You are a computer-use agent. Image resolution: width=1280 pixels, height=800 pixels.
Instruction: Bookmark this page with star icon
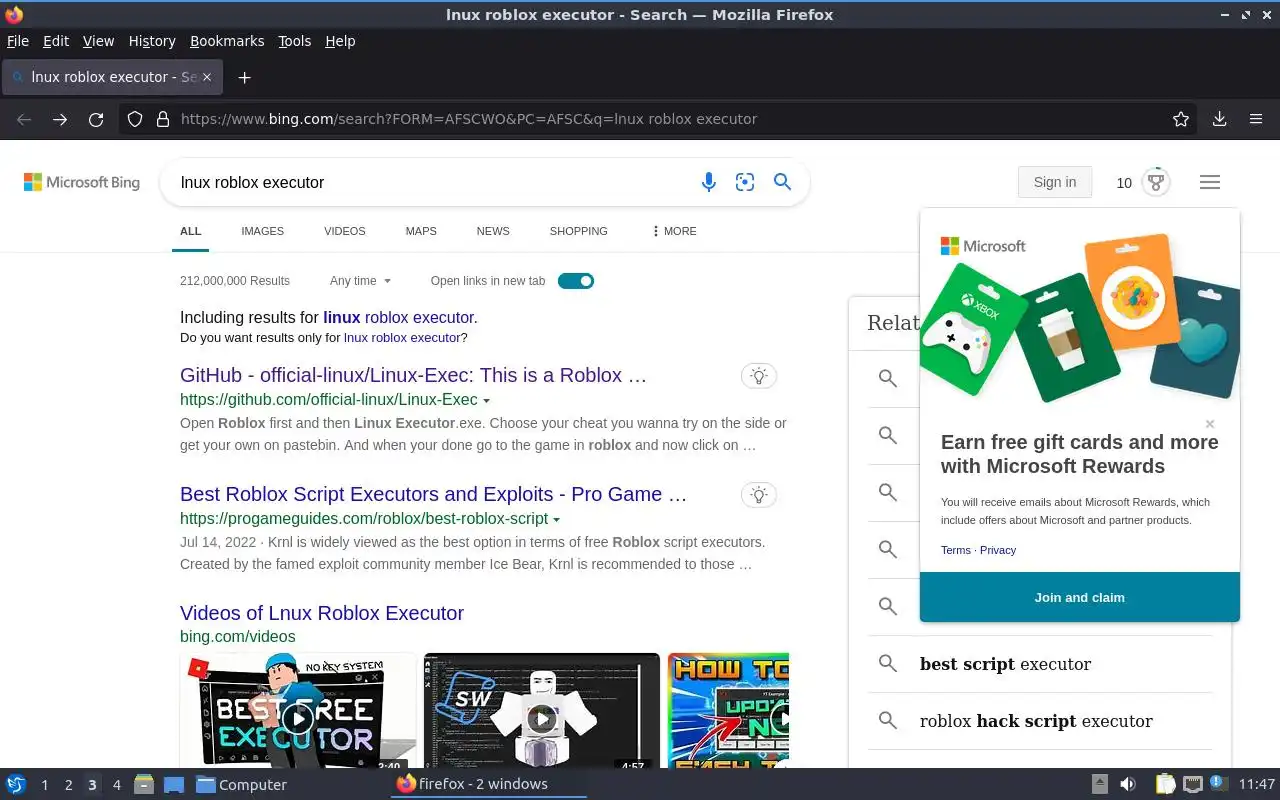(1181, 119)
